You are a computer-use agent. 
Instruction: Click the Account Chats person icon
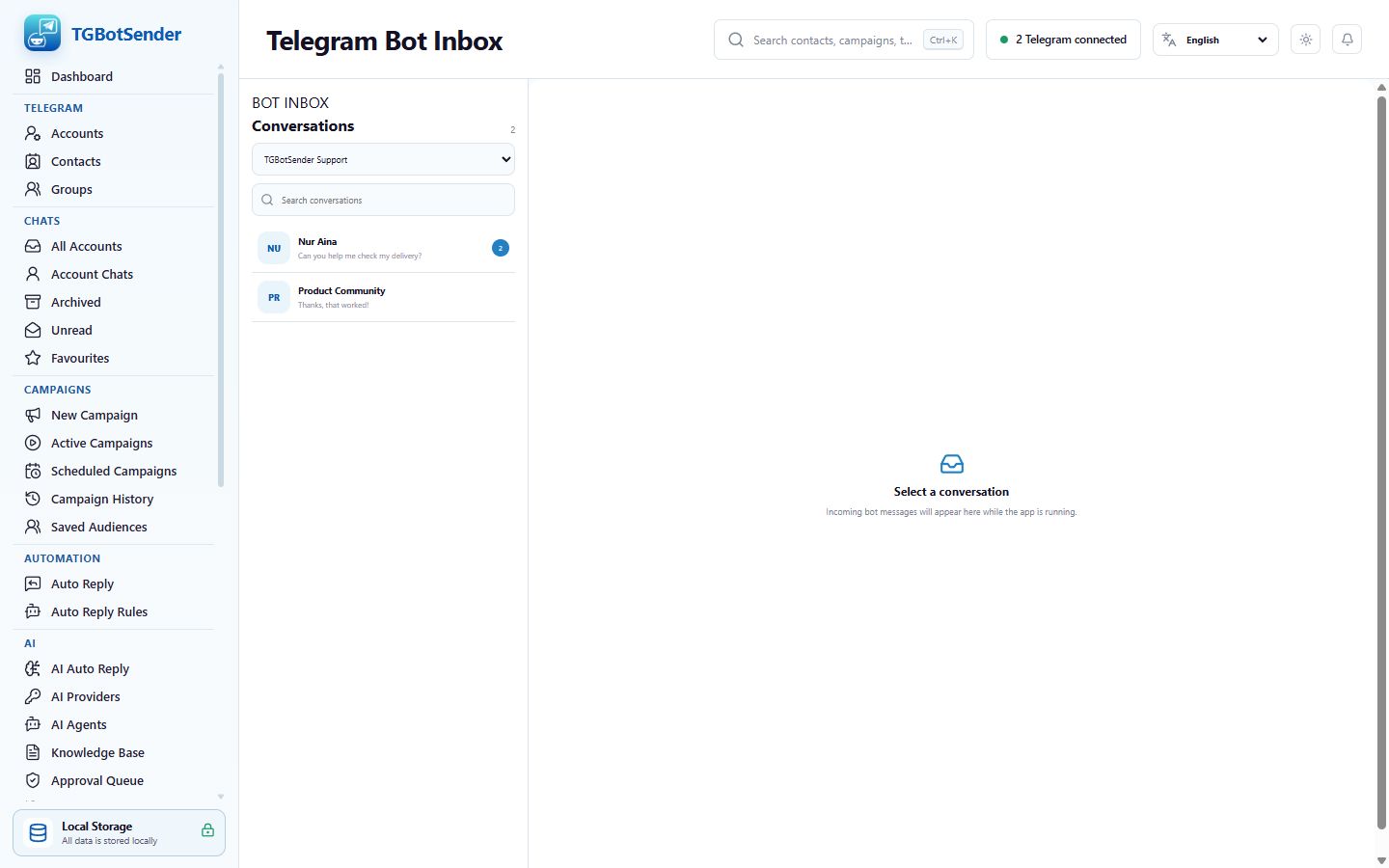(33, 274)
